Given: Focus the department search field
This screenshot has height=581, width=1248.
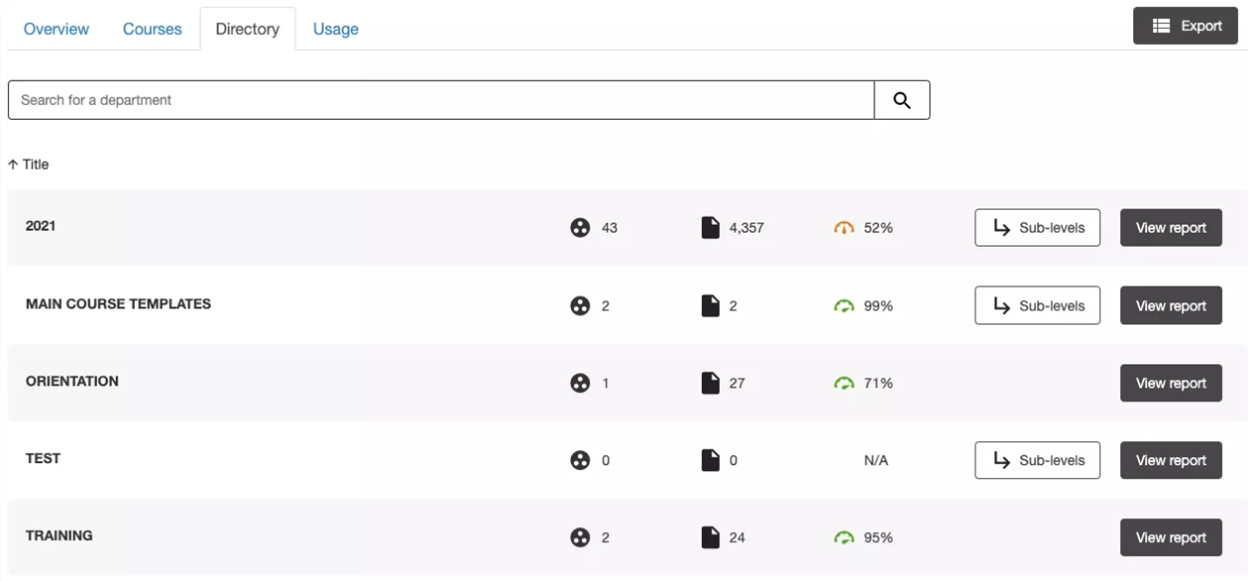Looking at the screenshot, I should click(440, 100).
